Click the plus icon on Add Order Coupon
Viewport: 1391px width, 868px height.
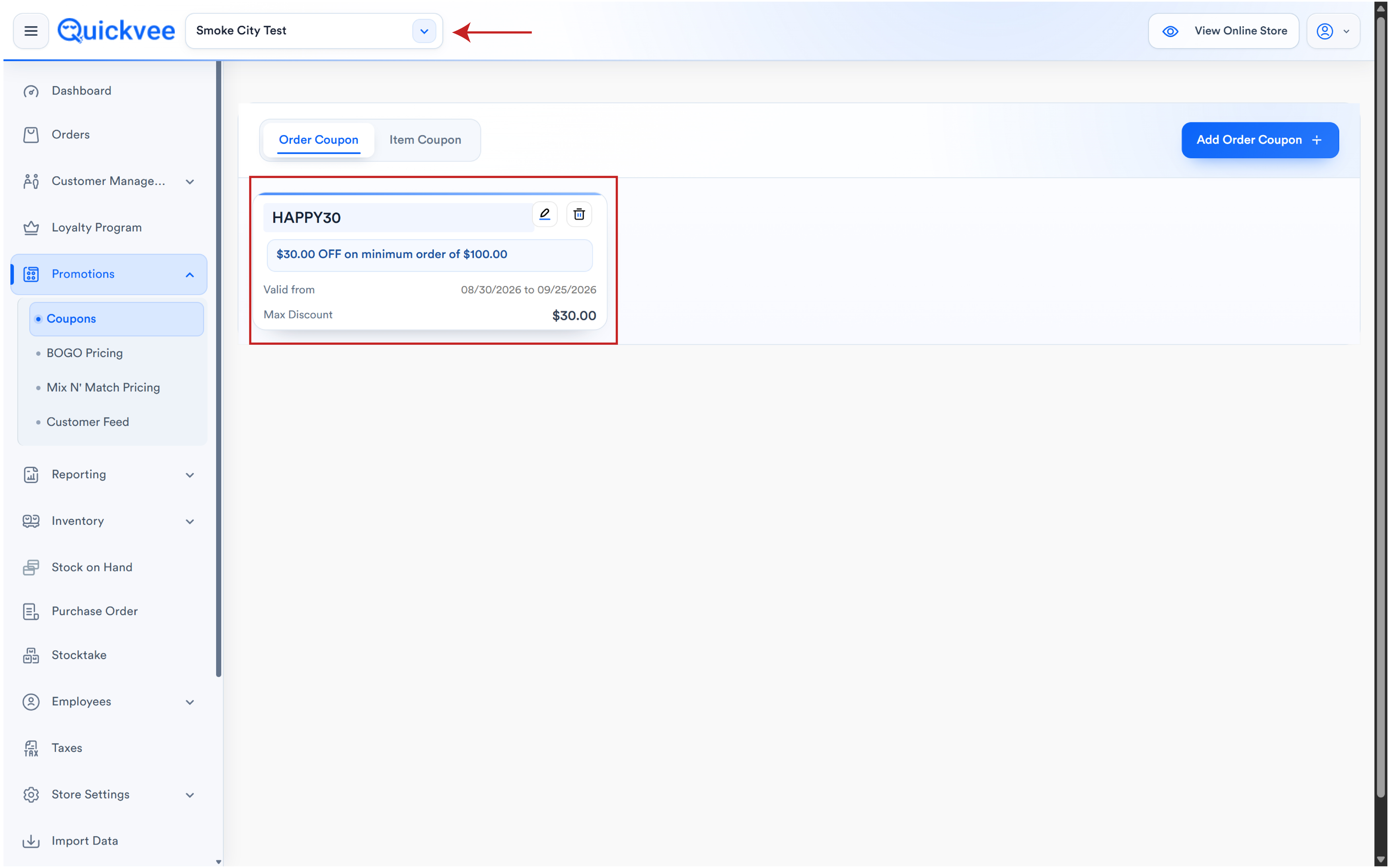pos(1317,140)
